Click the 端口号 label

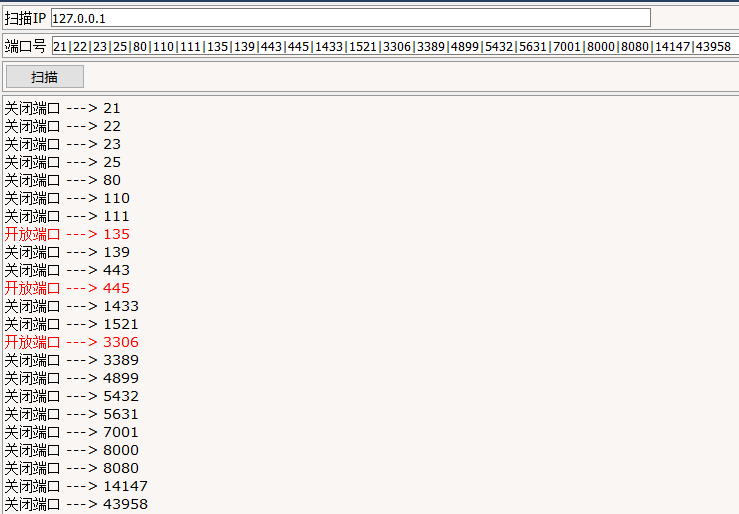(26, 46)
